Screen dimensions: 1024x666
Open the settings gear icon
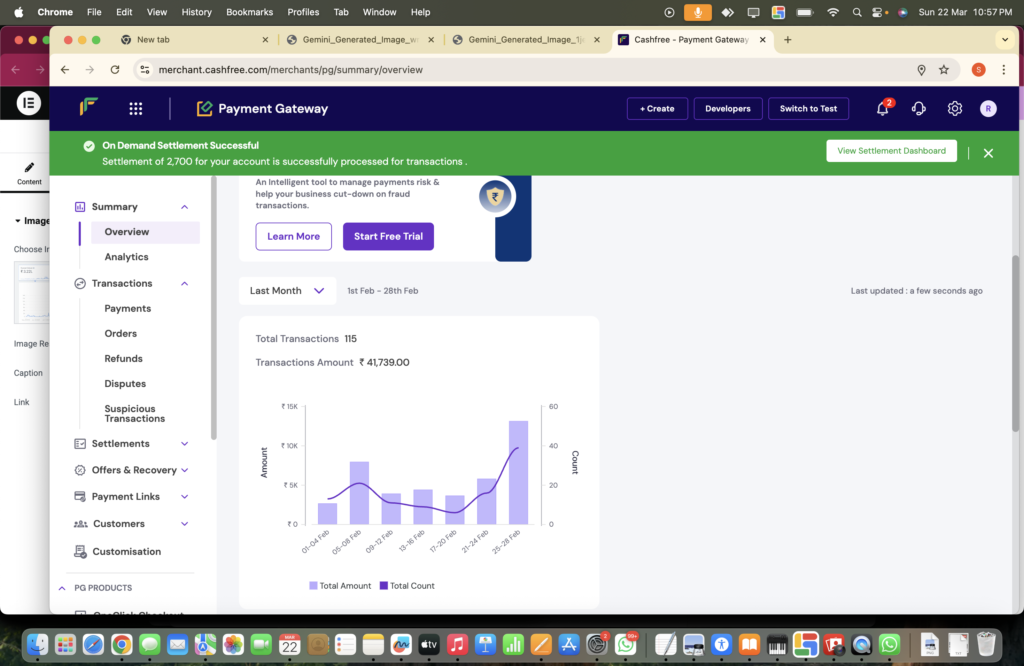pyautogui.click(x=954, y=109)
